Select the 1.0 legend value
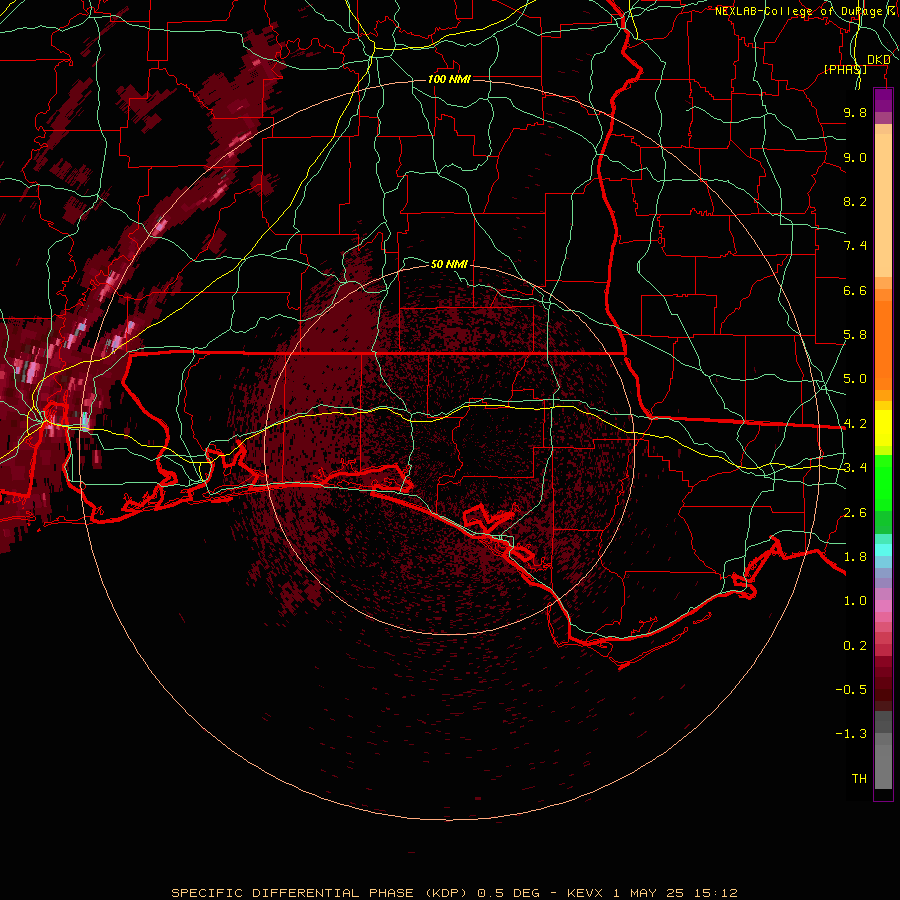This screenshot has width=900, height=900. pyautogui.click(x=855, y=601)
